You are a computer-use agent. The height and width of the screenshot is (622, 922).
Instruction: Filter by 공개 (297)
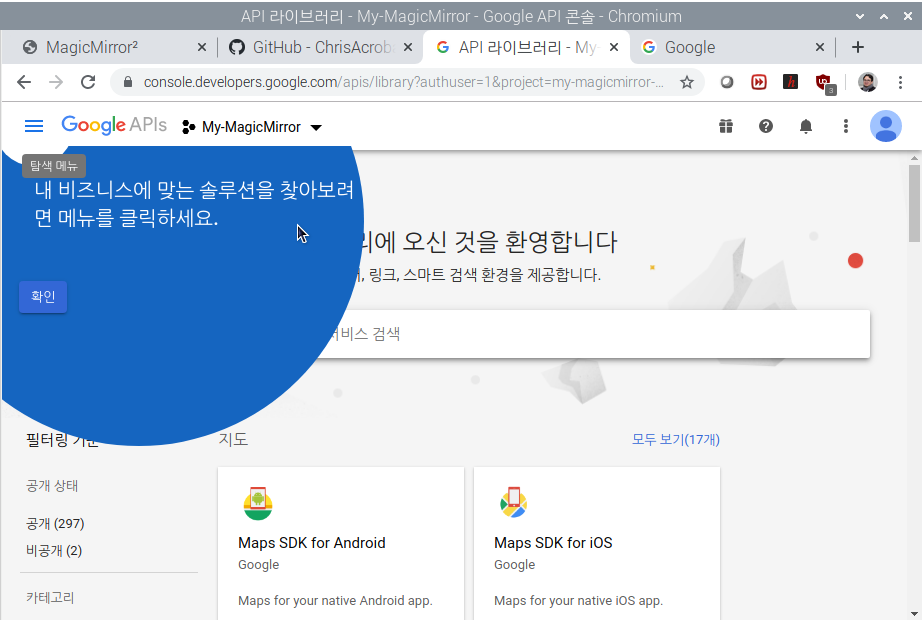[55, 523]
